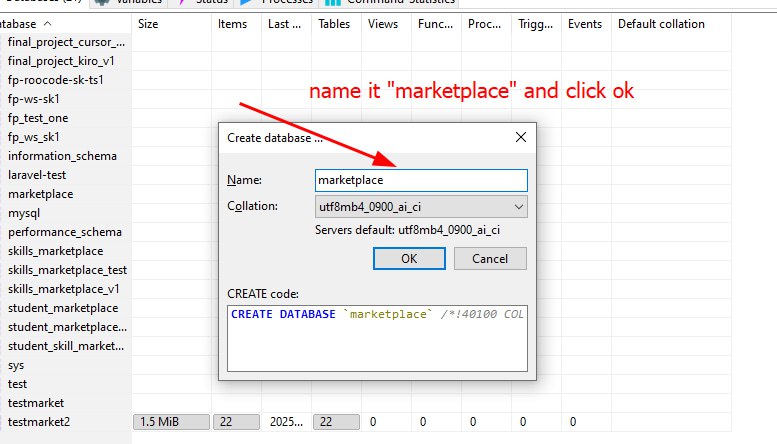Click testmarket2's Events count 0
Screen dimensions: 777x444
click(x=573, y=422)
